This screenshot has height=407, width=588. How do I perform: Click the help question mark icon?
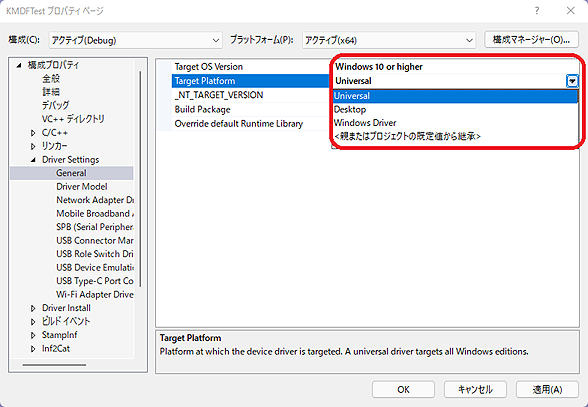coord(537,11)
